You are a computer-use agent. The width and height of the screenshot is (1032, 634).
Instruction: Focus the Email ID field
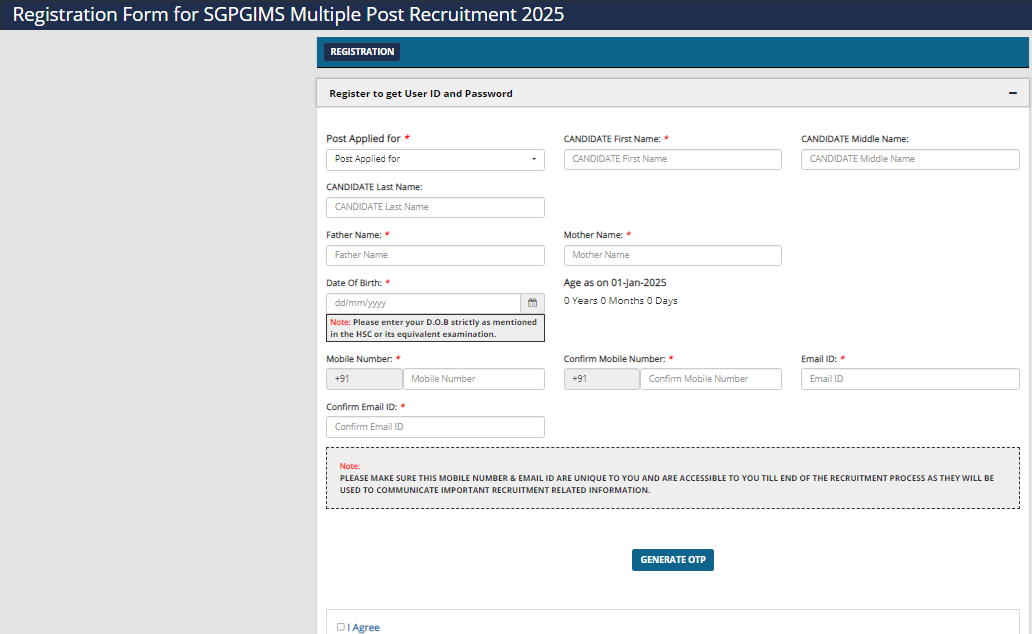[x=910, y=379]
